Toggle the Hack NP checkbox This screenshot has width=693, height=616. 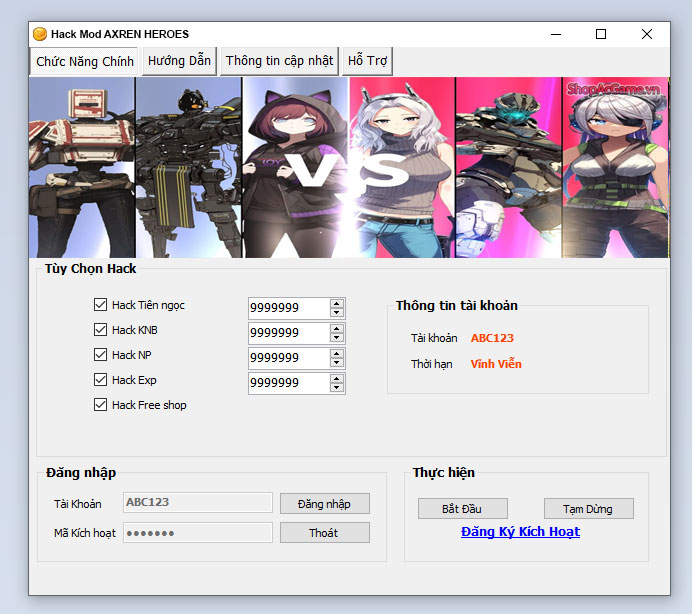click(100, 355)
